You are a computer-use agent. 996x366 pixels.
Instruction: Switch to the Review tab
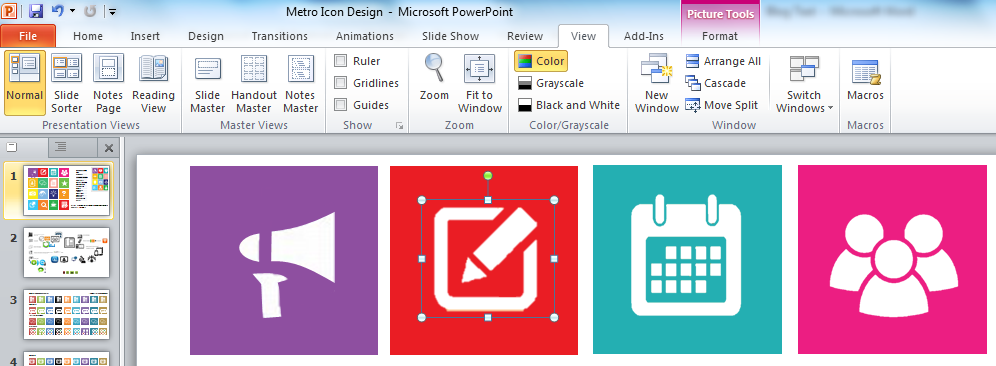coord(525,36)
